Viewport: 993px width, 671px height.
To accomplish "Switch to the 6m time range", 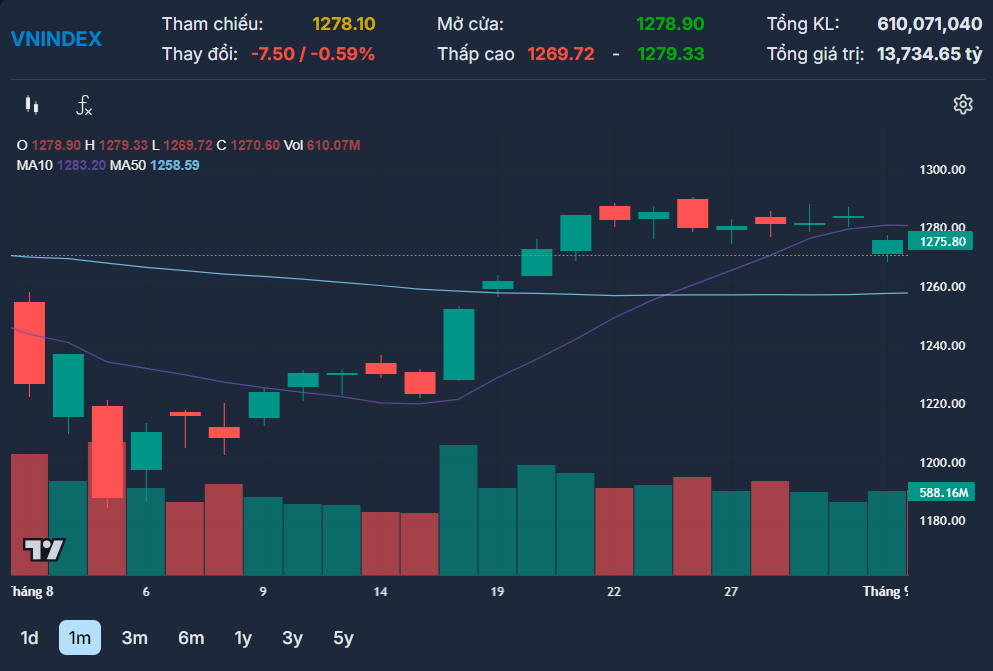I will [x=191, y=637].
